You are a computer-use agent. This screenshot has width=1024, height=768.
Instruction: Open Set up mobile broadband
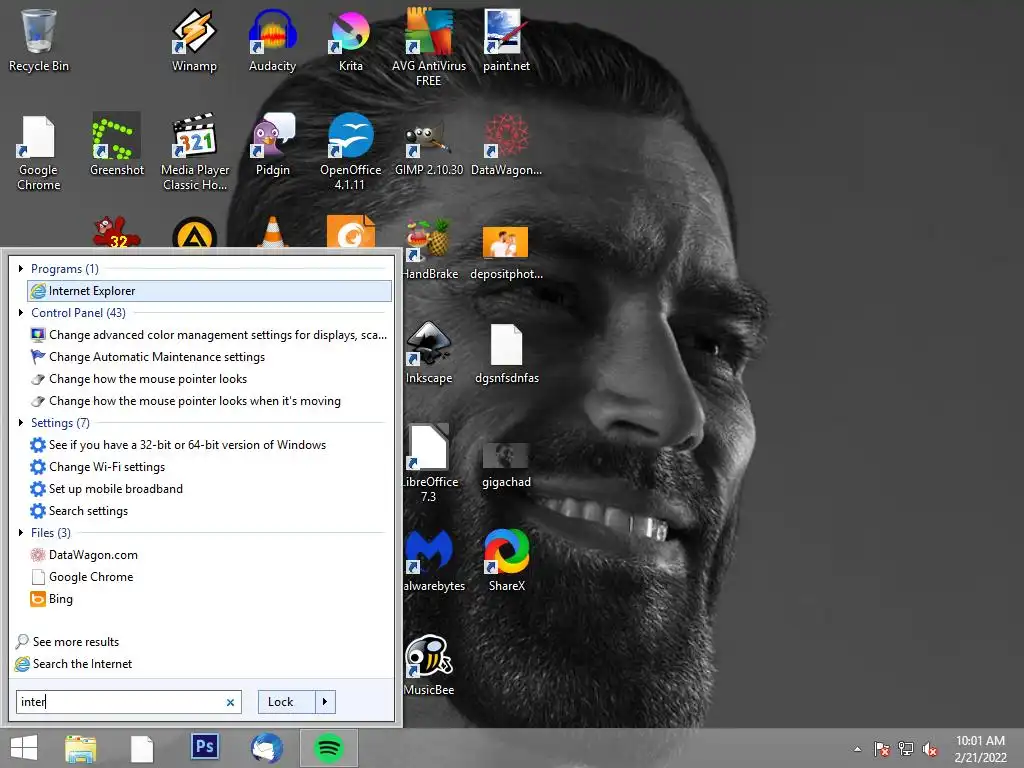tap(210, 488)
